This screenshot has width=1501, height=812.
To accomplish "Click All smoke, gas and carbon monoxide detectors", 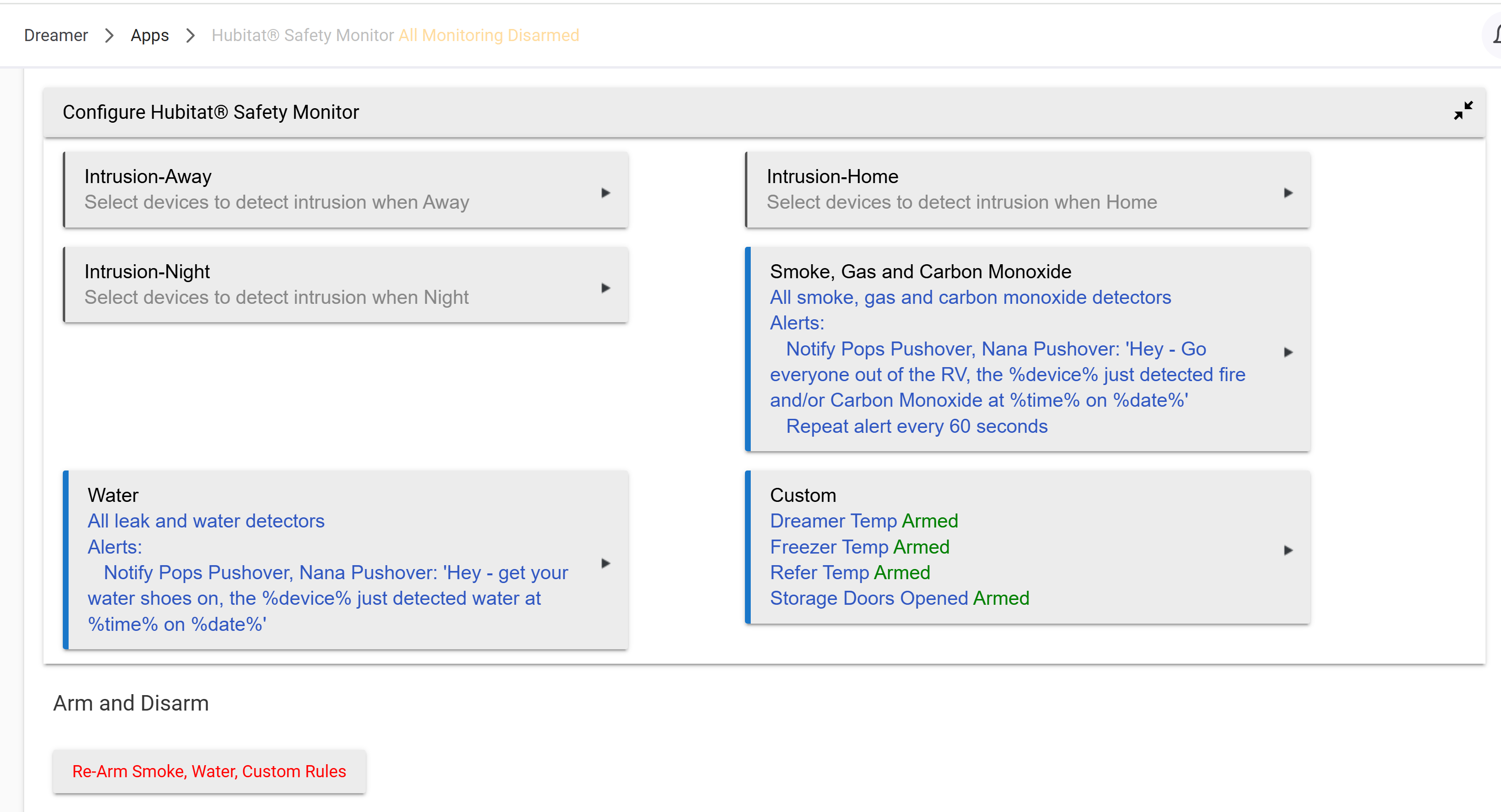I will (970, 297).
